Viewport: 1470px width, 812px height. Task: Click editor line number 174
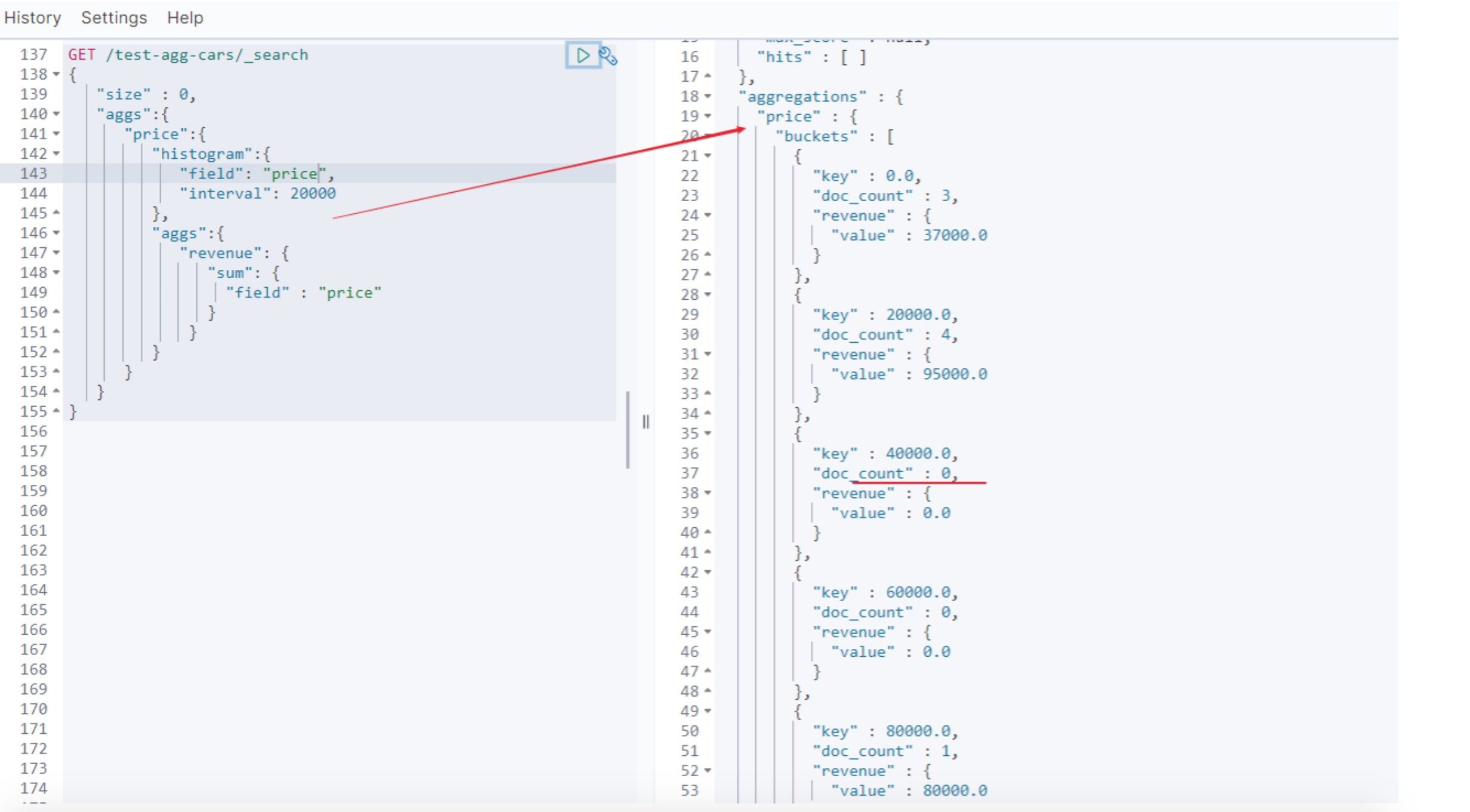click(33, 788)
